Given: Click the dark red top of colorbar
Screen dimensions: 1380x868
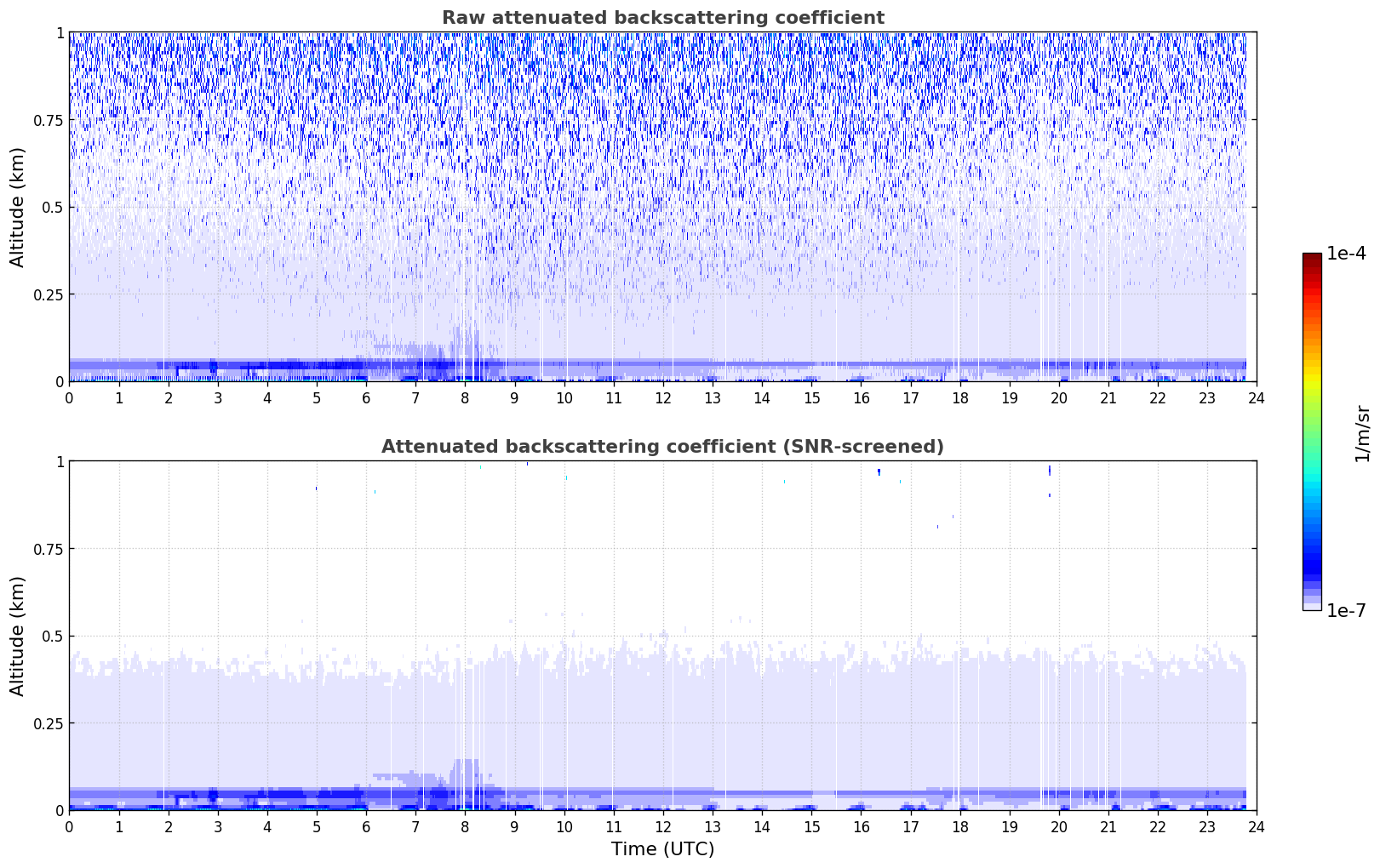Looking at the screenshot, I should tap(1311, 259).
